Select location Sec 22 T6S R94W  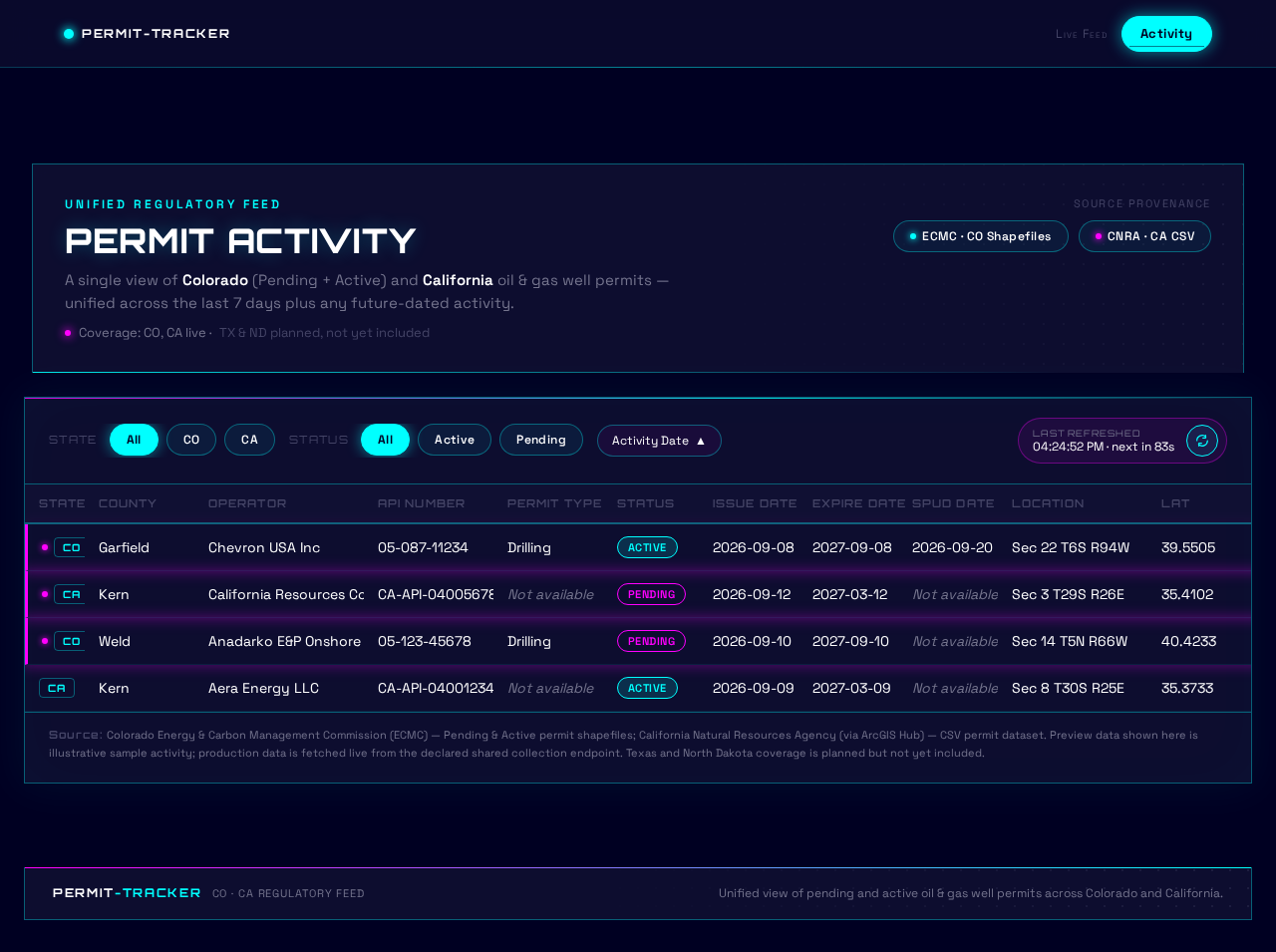(x=1071, y=547)
